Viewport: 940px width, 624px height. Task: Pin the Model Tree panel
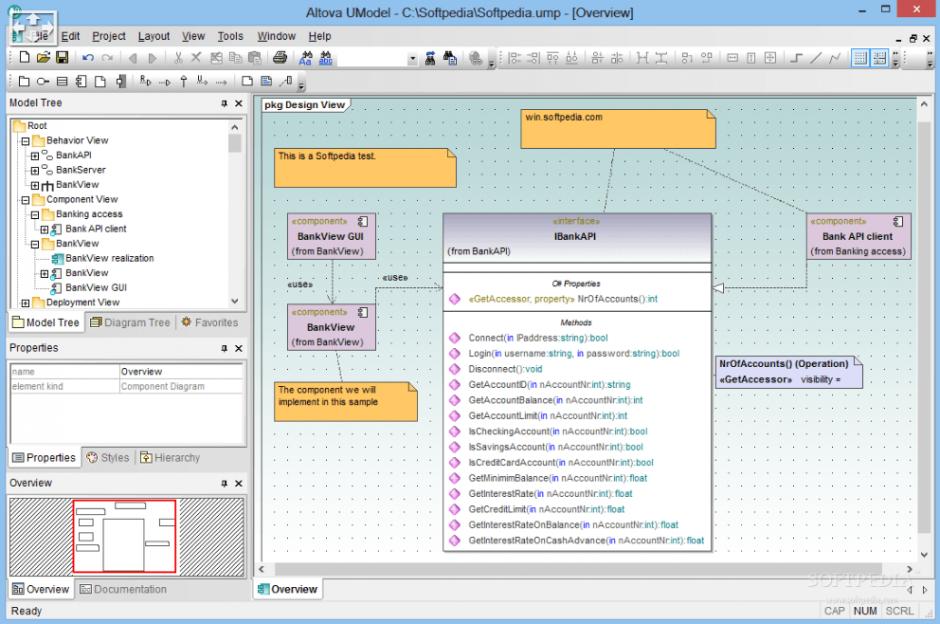(x=224, y=103)
